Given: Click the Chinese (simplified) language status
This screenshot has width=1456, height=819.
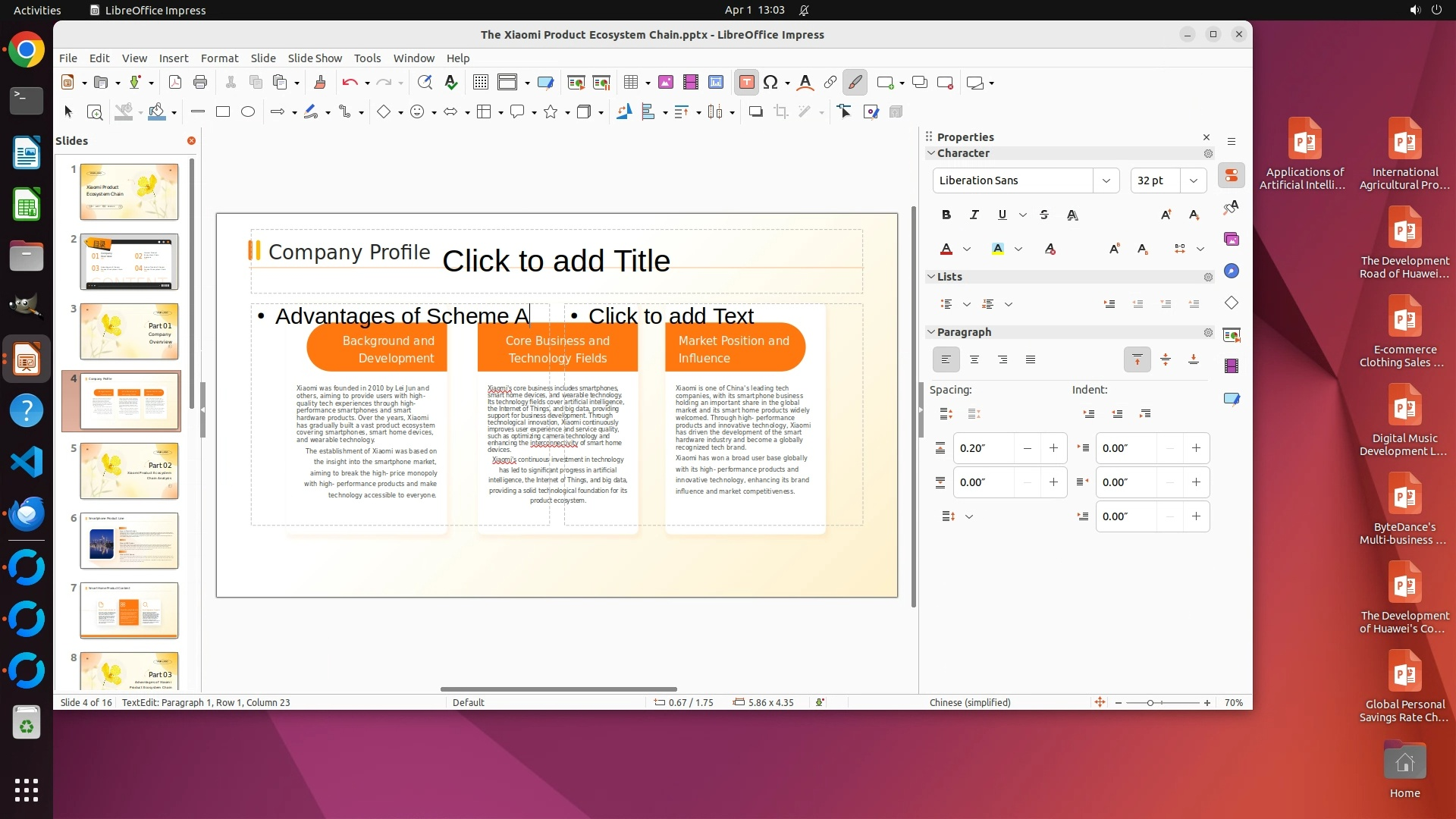Looking at the screenshot, I should tap(970, 703).
